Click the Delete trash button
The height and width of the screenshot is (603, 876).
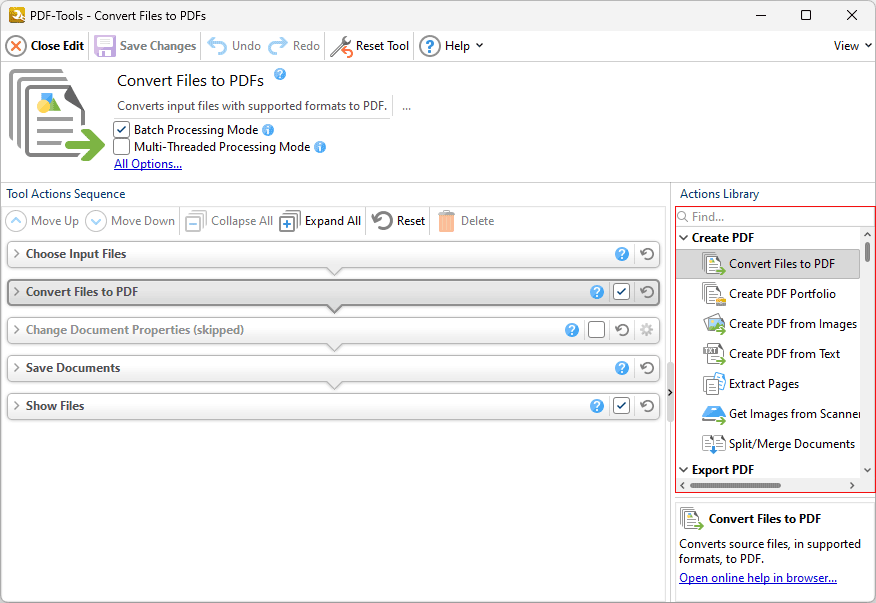(x=466, y=221)
